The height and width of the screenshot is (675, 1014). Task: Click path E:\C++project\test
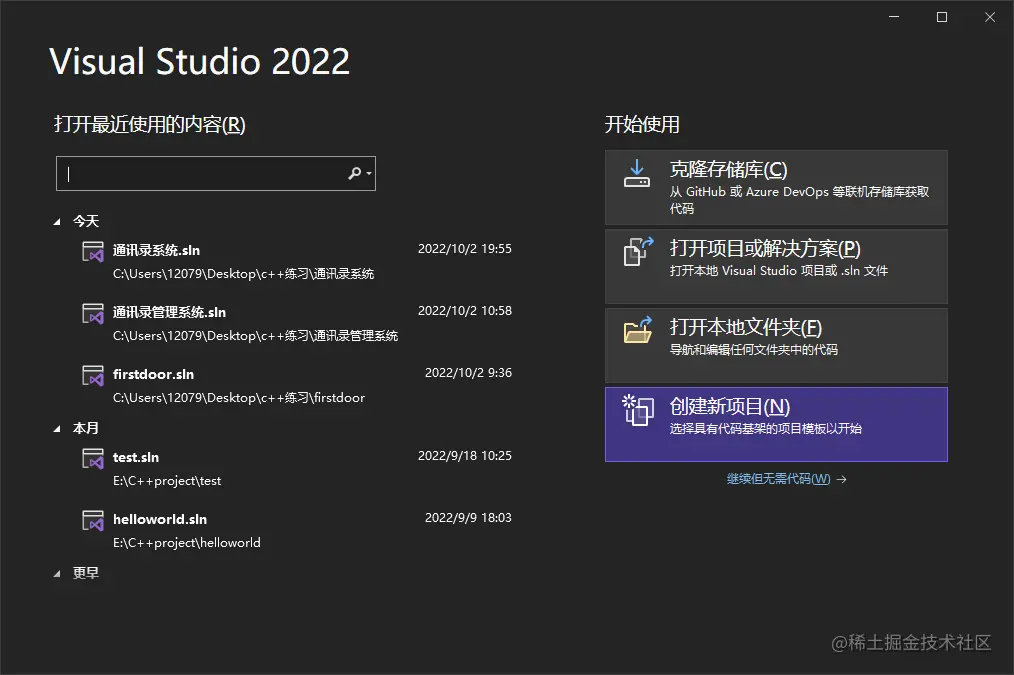coord(167,480)
